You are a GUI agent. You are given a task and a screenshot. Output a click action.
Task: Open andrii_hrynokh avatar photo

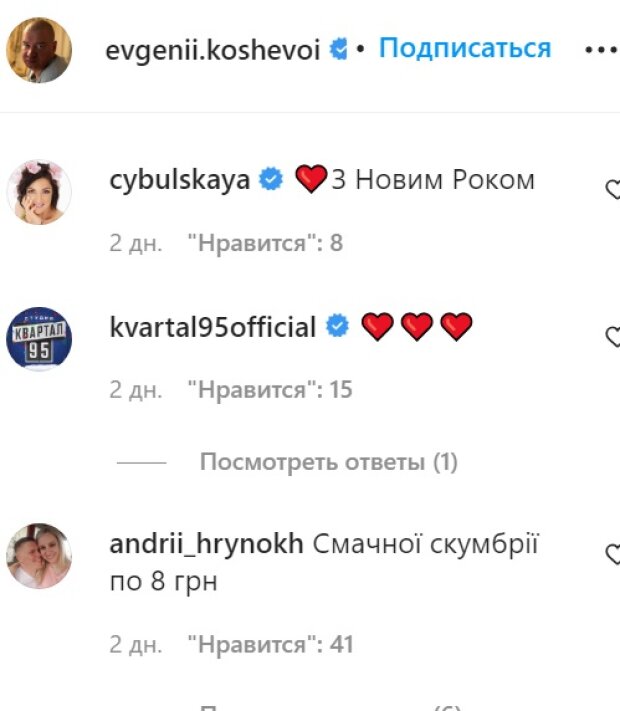(39, 556)
